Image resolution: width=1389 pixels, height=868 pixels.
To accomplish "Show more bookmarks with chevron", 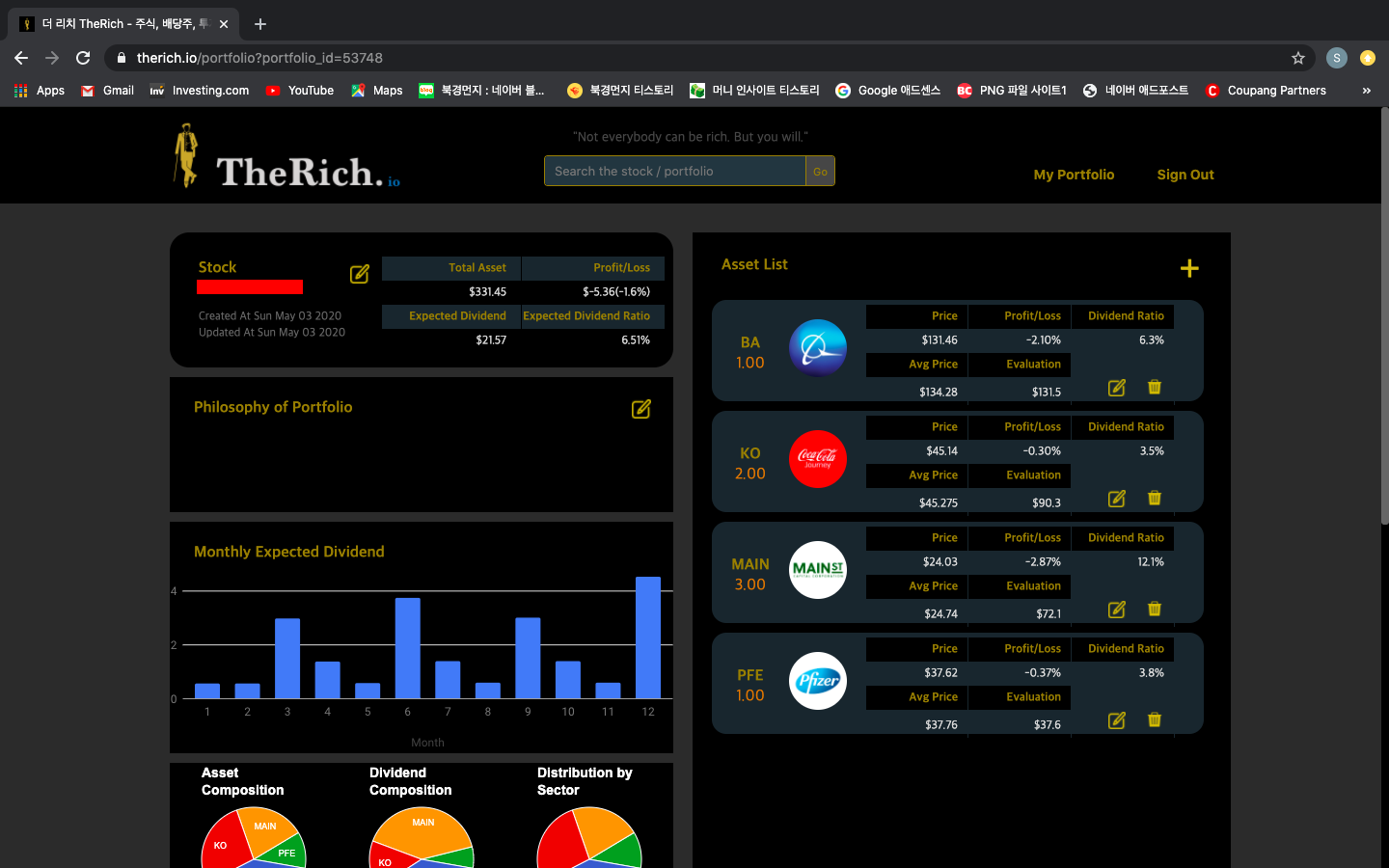I will pyautogui.click(x=1366, y=91).
